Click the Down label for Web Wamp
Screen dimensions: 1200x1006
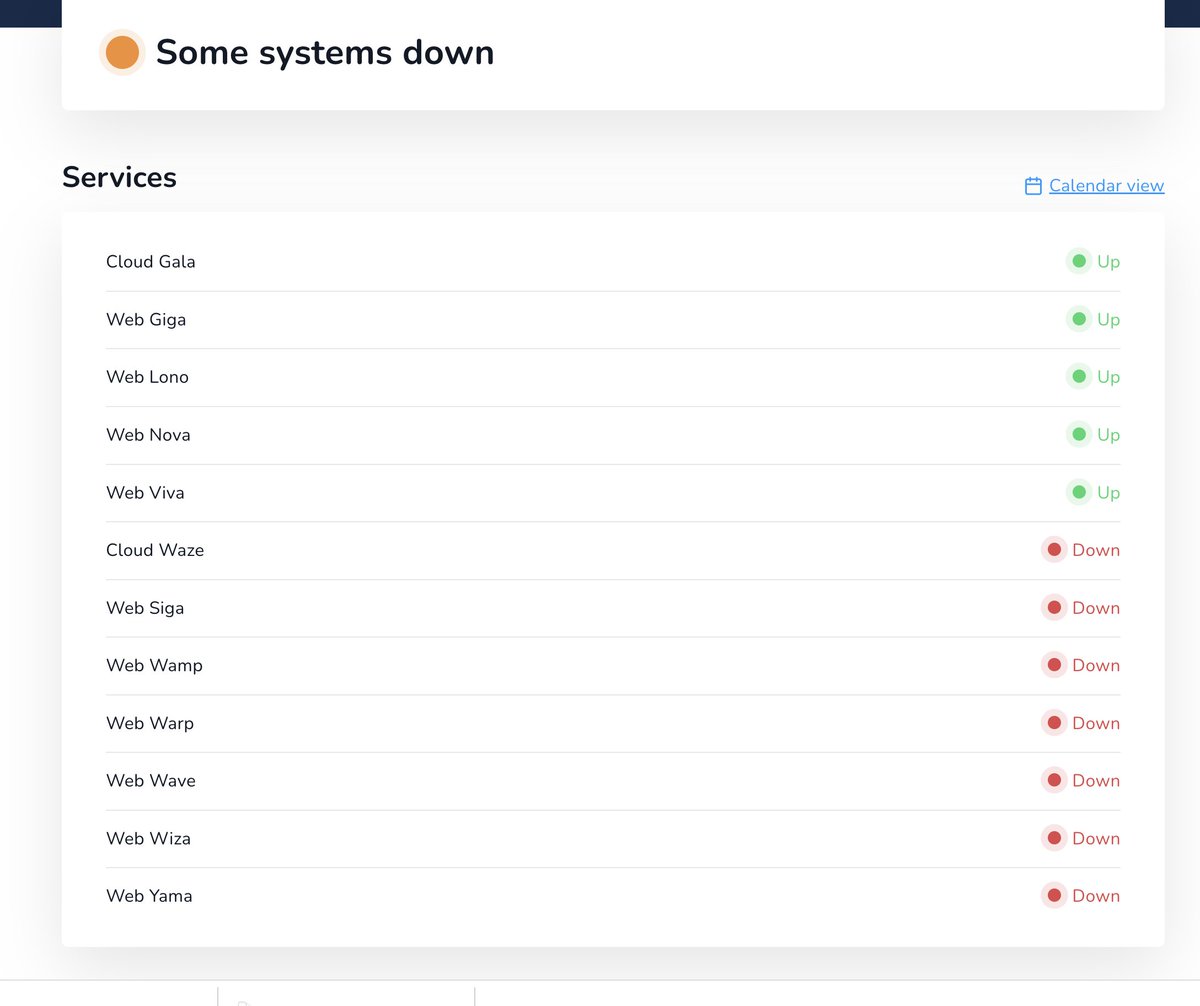tap(1096, 666)
